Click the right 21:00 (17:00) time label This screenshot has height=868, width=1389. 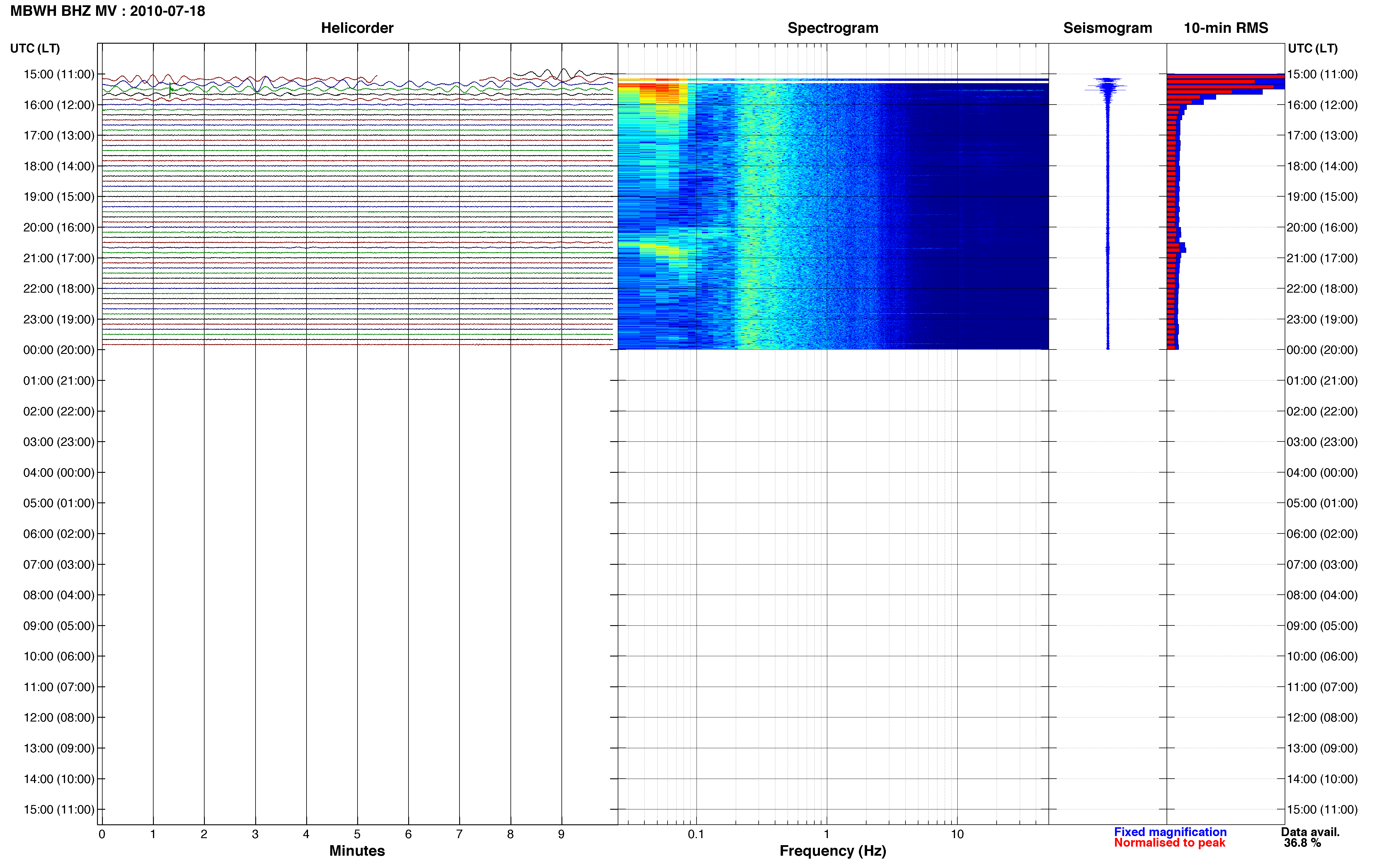pyautogui.click(x=1322, y=258)
